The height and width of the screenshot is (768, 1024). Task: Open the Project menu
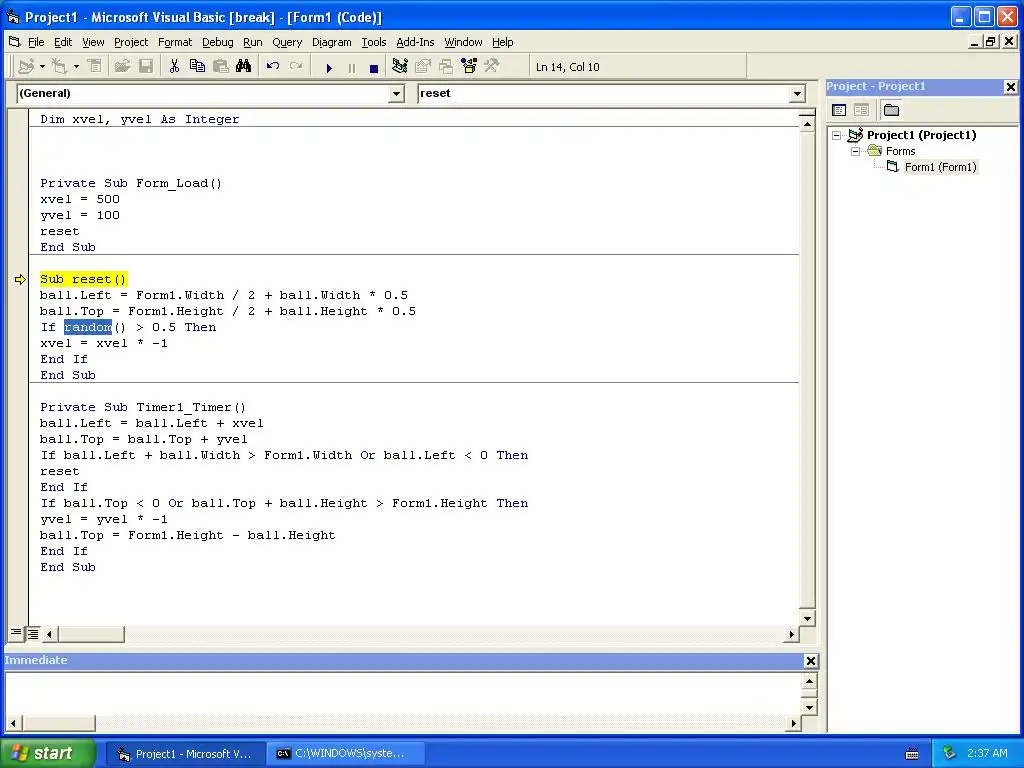pos(131,42)
